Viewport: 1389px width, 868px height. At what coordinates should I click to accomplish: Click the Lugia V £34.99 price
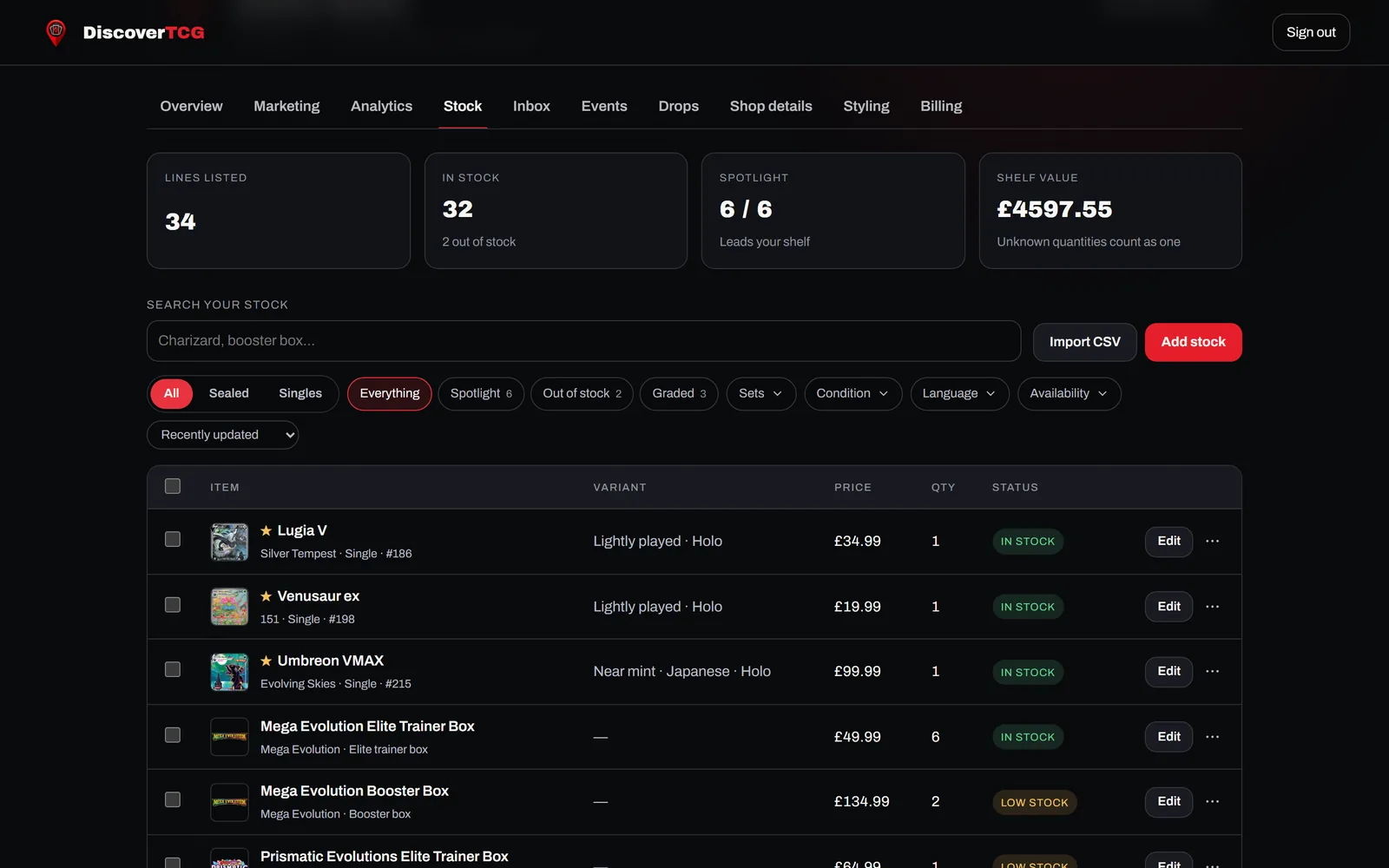pos(857,541)
